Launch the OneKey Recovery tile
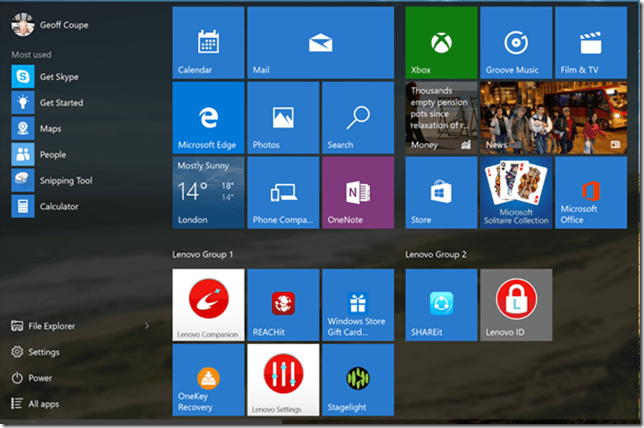This screenshot has width=644, height=428. pyautogui.click(x=208, y=379)
